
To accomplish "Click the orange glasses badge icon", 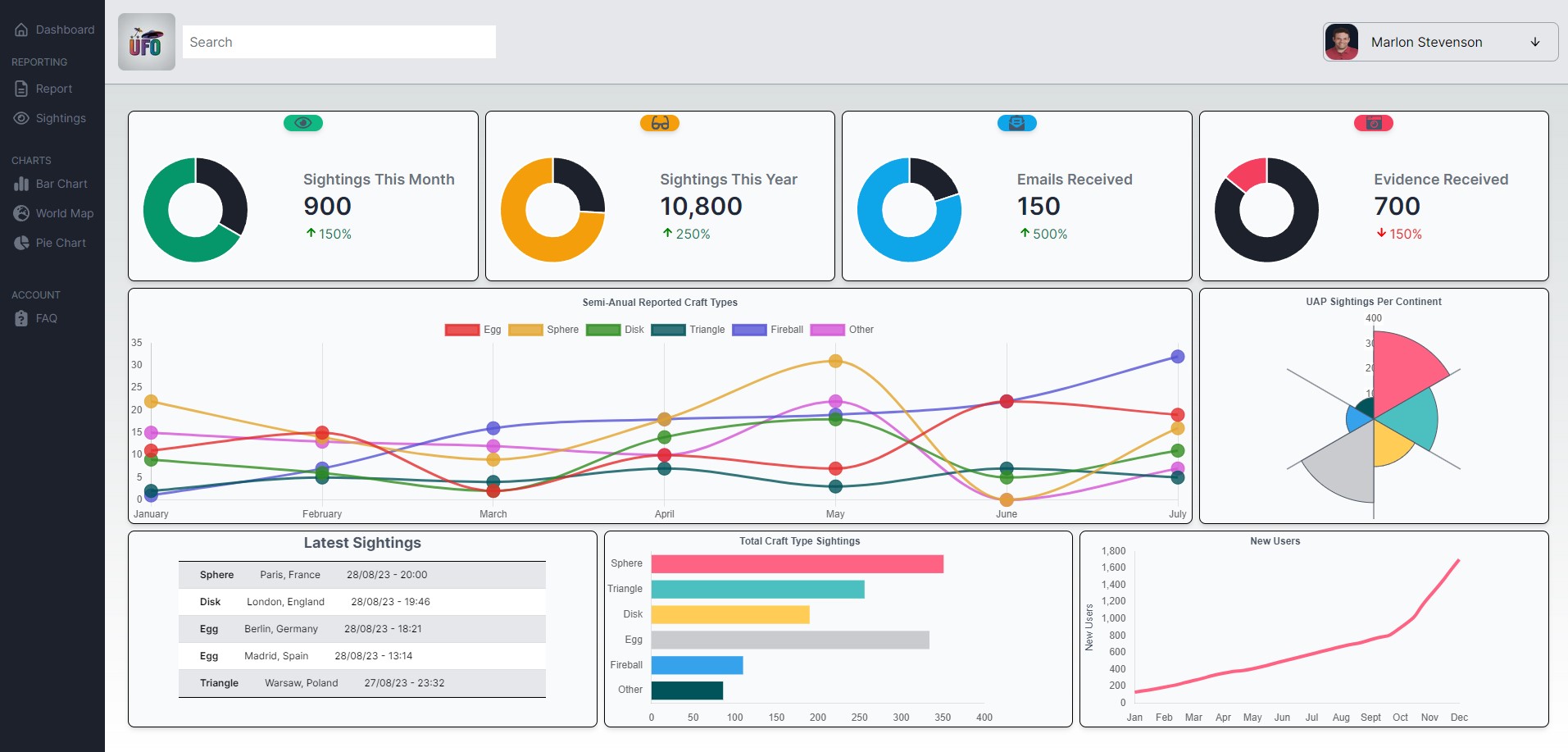I will pos(660,123).
